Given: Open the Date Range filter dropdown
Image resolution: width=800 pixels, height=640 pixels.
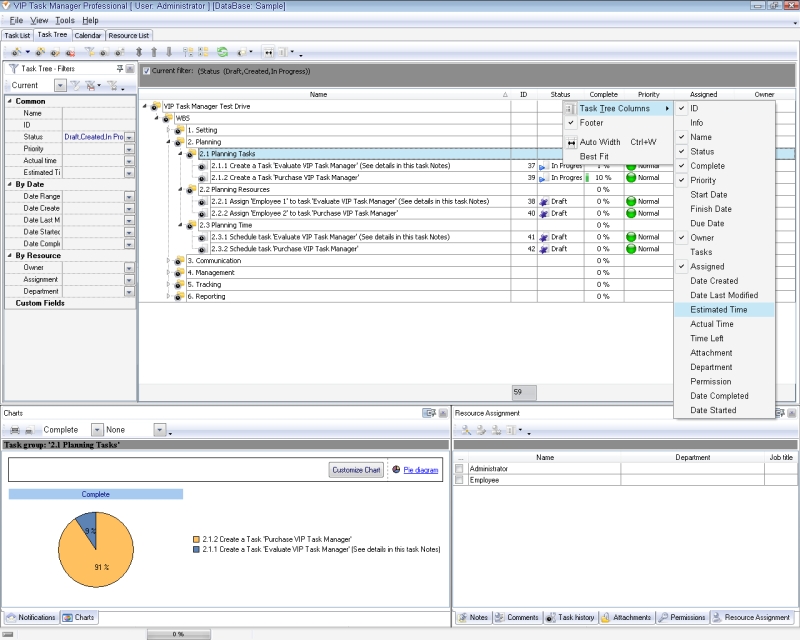Looking at the screenshot, I should 129,196.
